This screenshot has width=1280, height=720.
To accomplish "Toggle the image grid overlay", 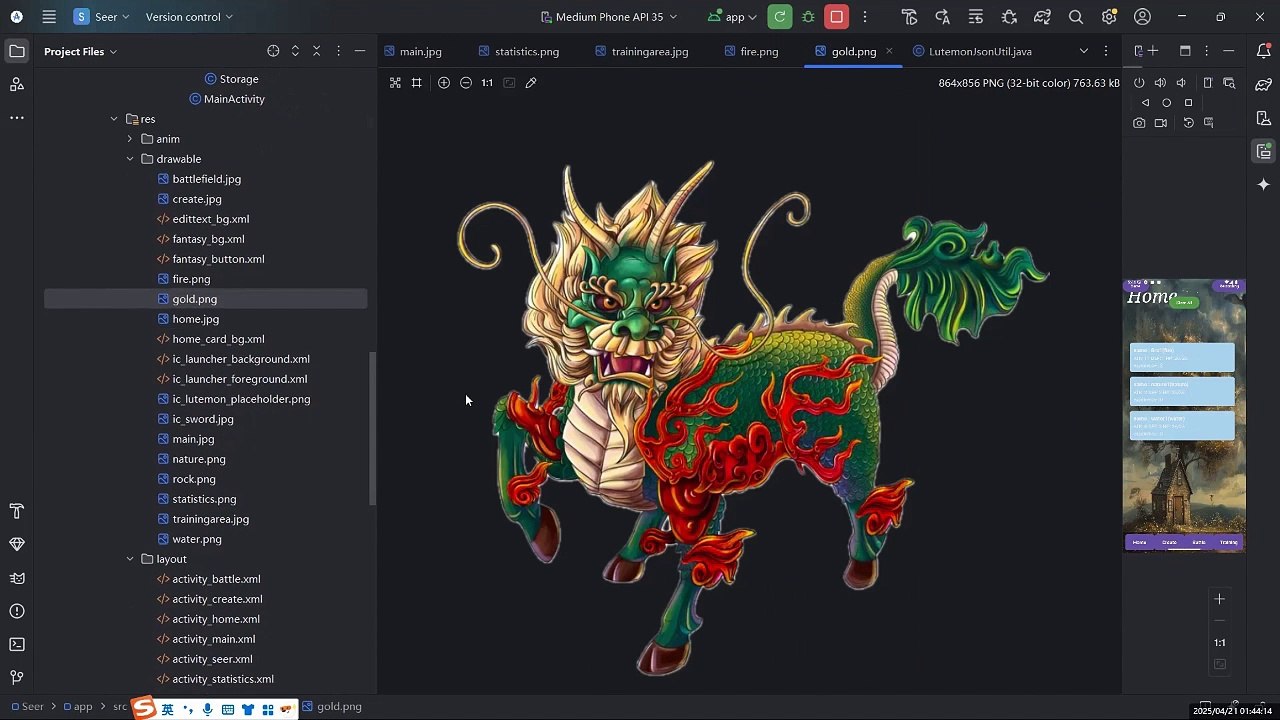I will coord(417,83).
